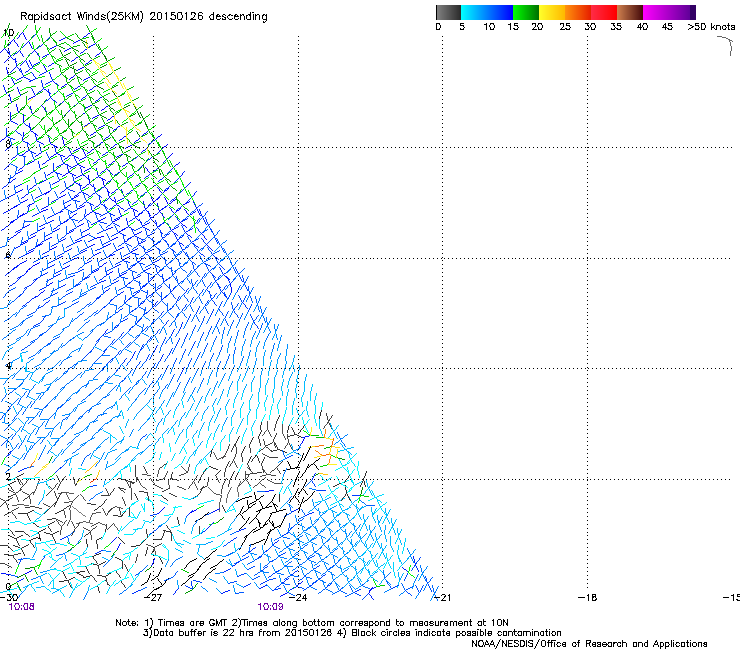The width and height of the screenshot is (740, 650).
Task: Click the '-27' longitude axis label
Action: pos(153,598)
